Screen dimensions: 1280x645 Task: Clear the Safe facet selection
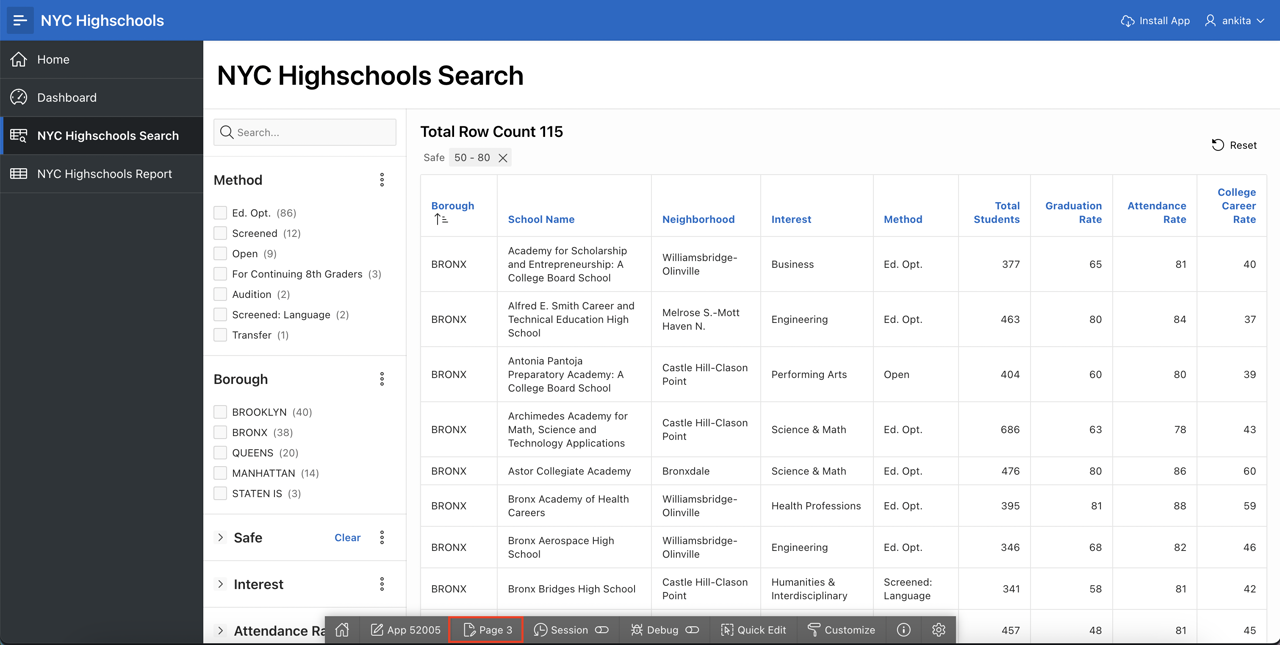[x=347, y=538]
